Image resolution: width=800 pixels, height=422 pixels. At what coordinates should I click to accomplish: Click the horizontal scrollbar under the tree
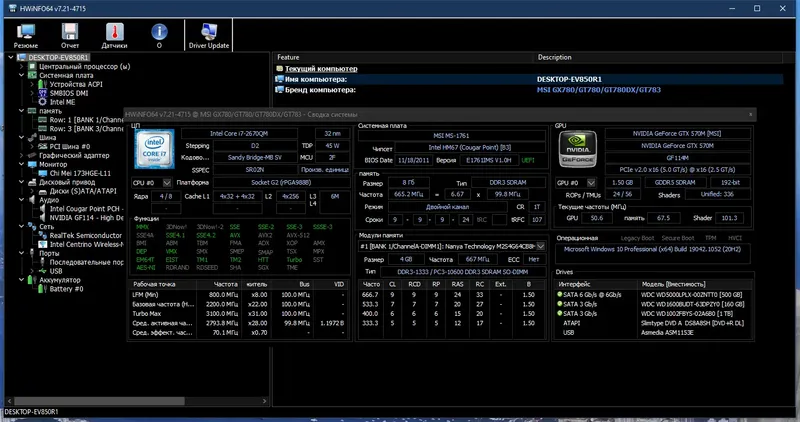[x=99, y=401]
